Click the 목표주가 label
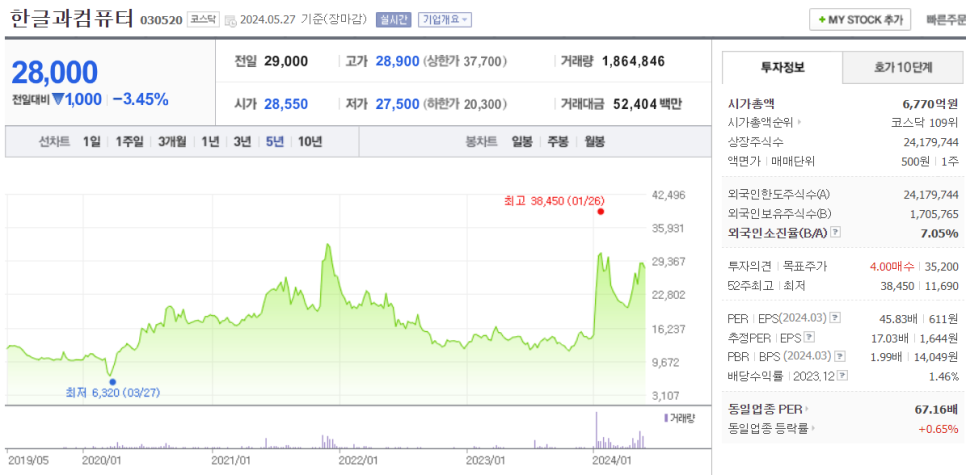This screenshot has width=966, height=475. (805, 266)
